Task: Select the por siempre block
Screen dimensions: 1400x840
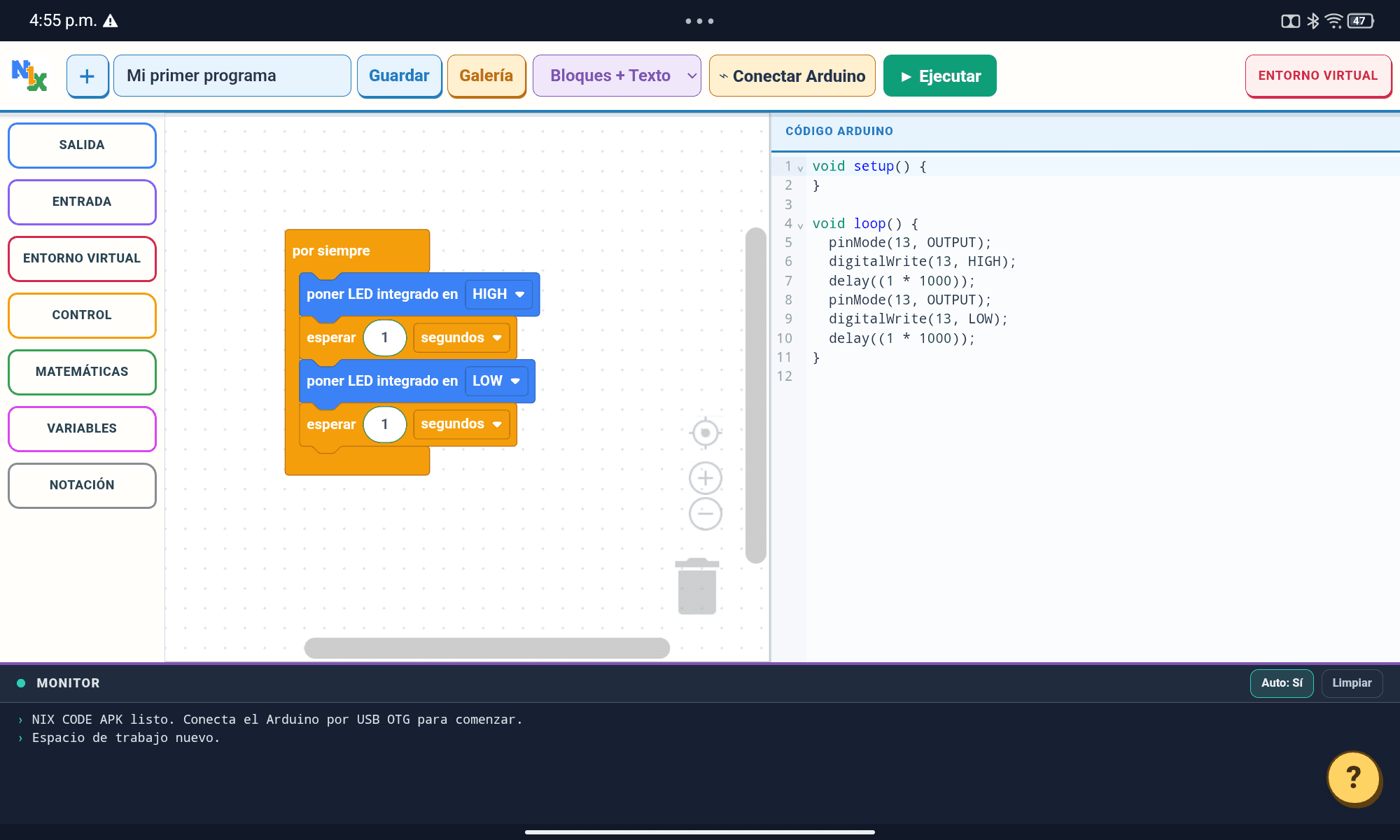Action: 331,251
